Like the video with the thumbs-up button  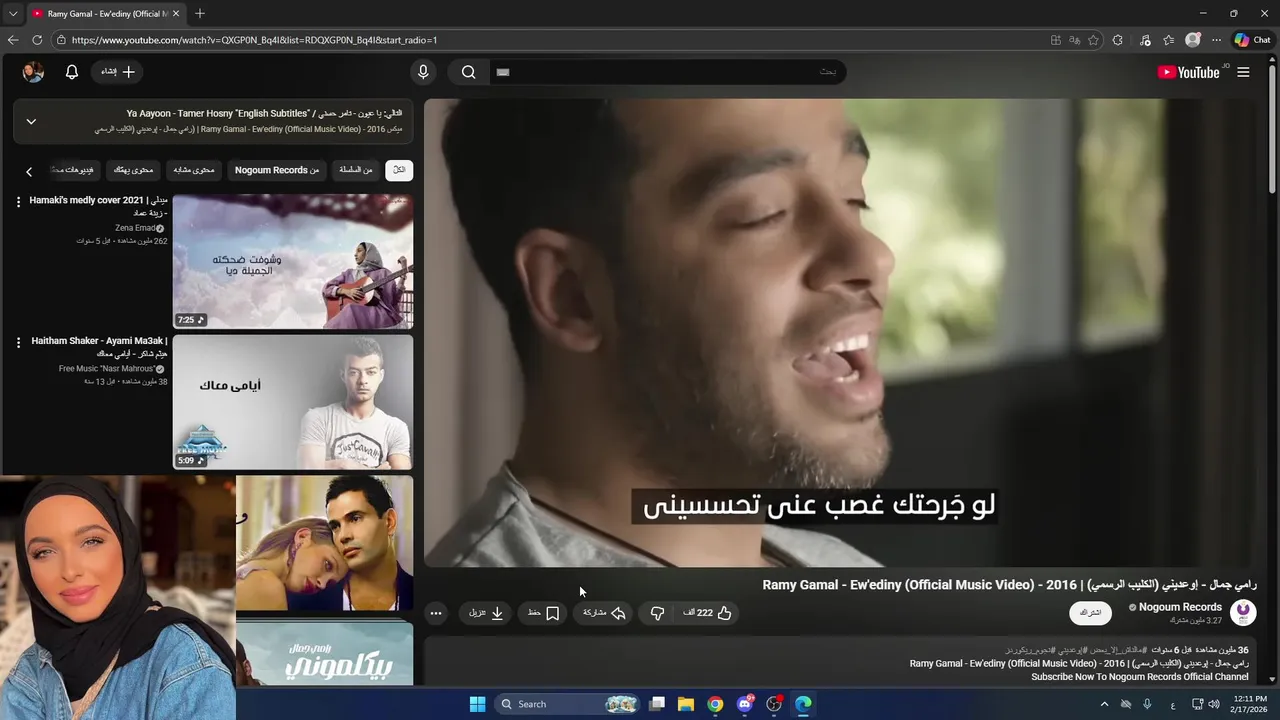point(708,613)
